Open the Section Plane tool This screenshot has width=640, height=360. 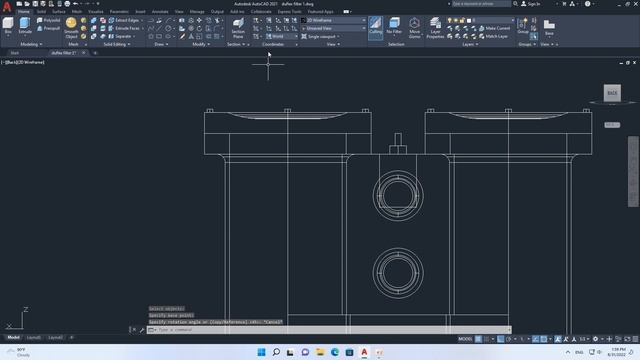pyautogui.click(x=238, y=28)
